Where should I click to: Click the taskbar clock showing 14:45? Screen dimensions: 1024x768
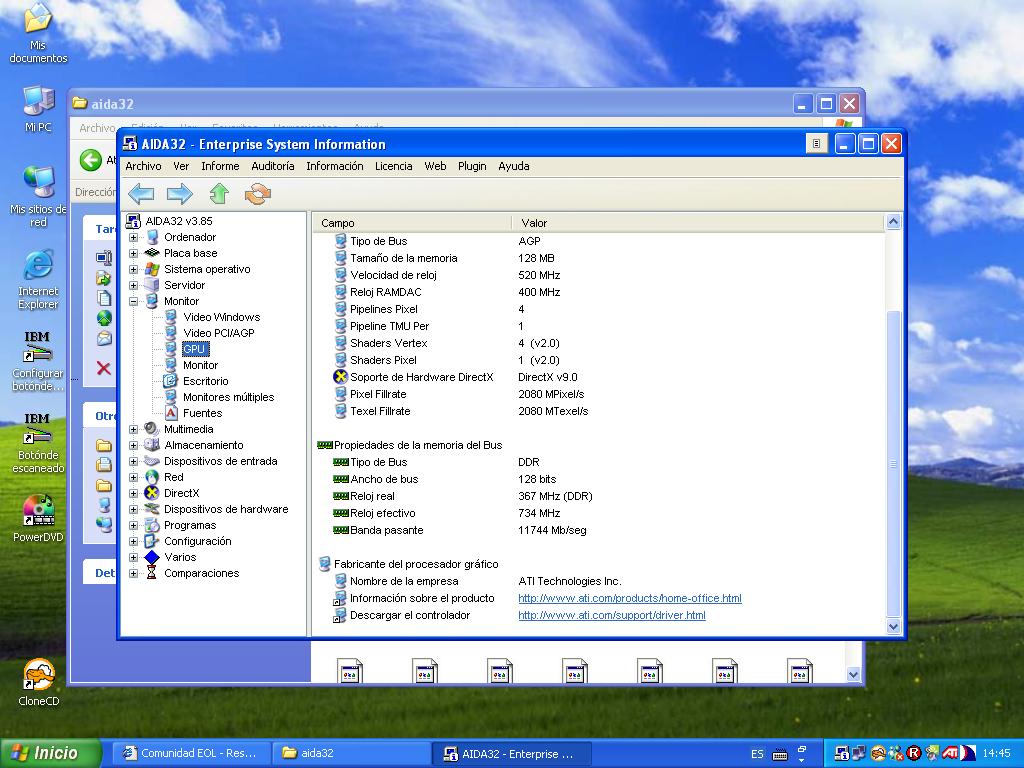pyautogui.click(x=997, y=753)
